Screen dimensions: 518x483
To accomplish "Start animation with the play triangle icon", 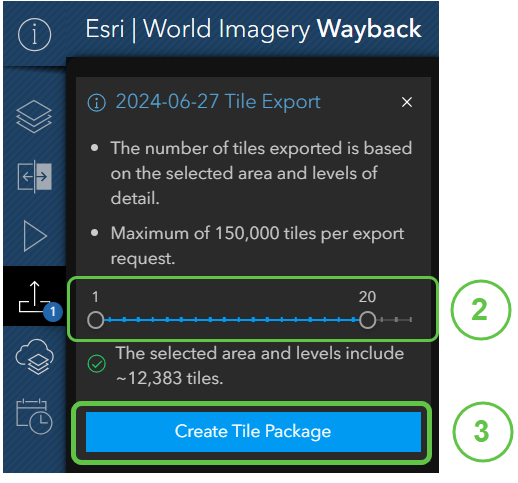I will pos(35,236).
